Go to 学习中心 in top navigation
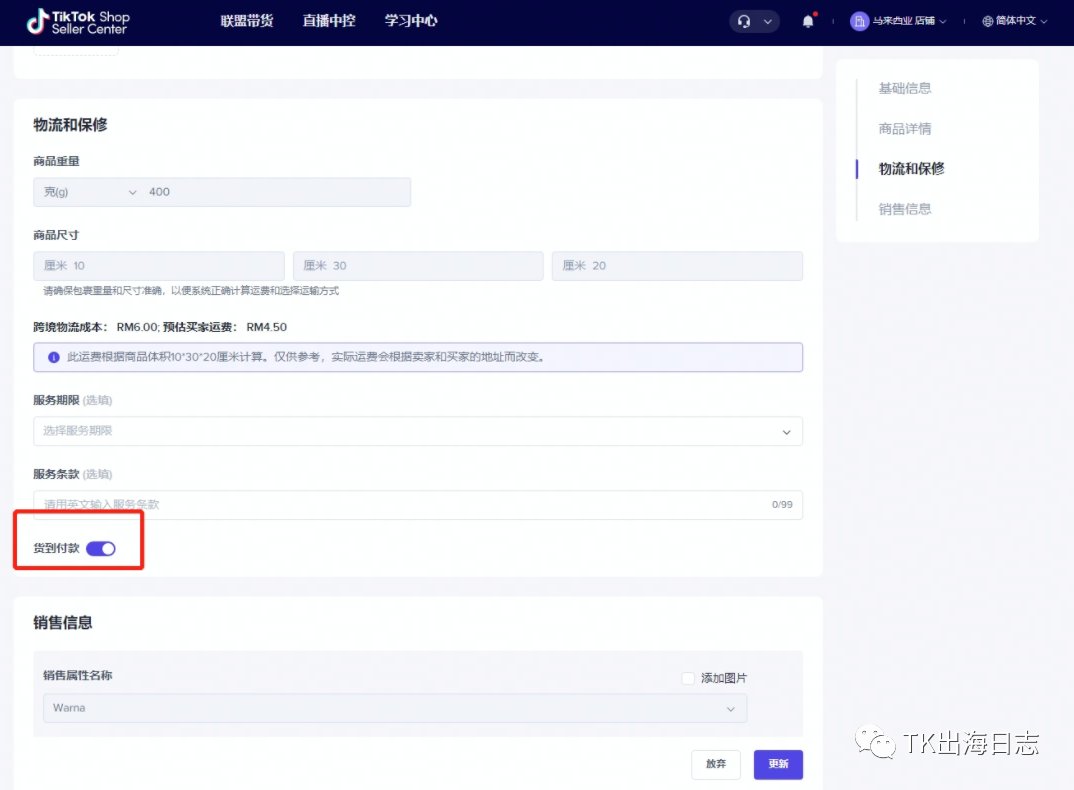The width and height of the screenshot is (1074, 790). tap(411, 21)
